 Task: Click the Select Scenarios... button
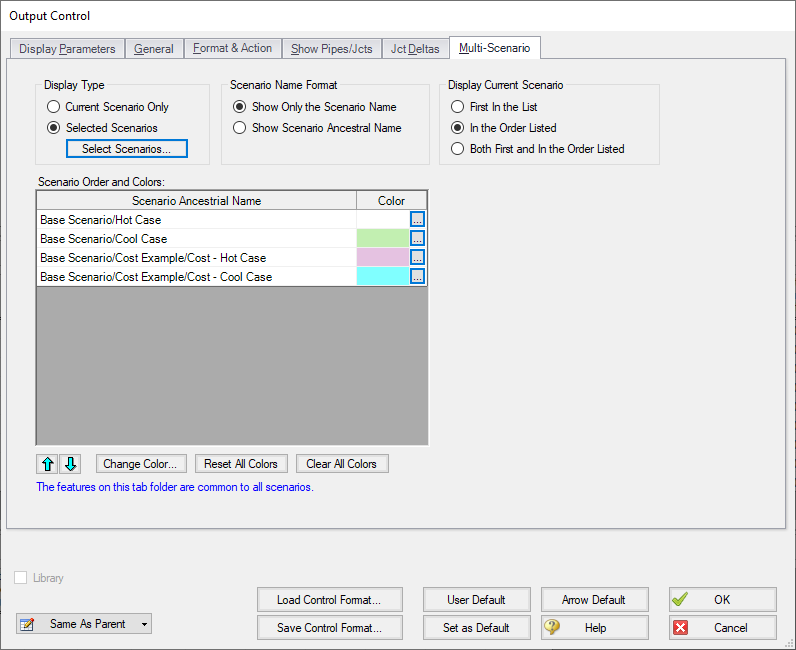coord(126,149)
